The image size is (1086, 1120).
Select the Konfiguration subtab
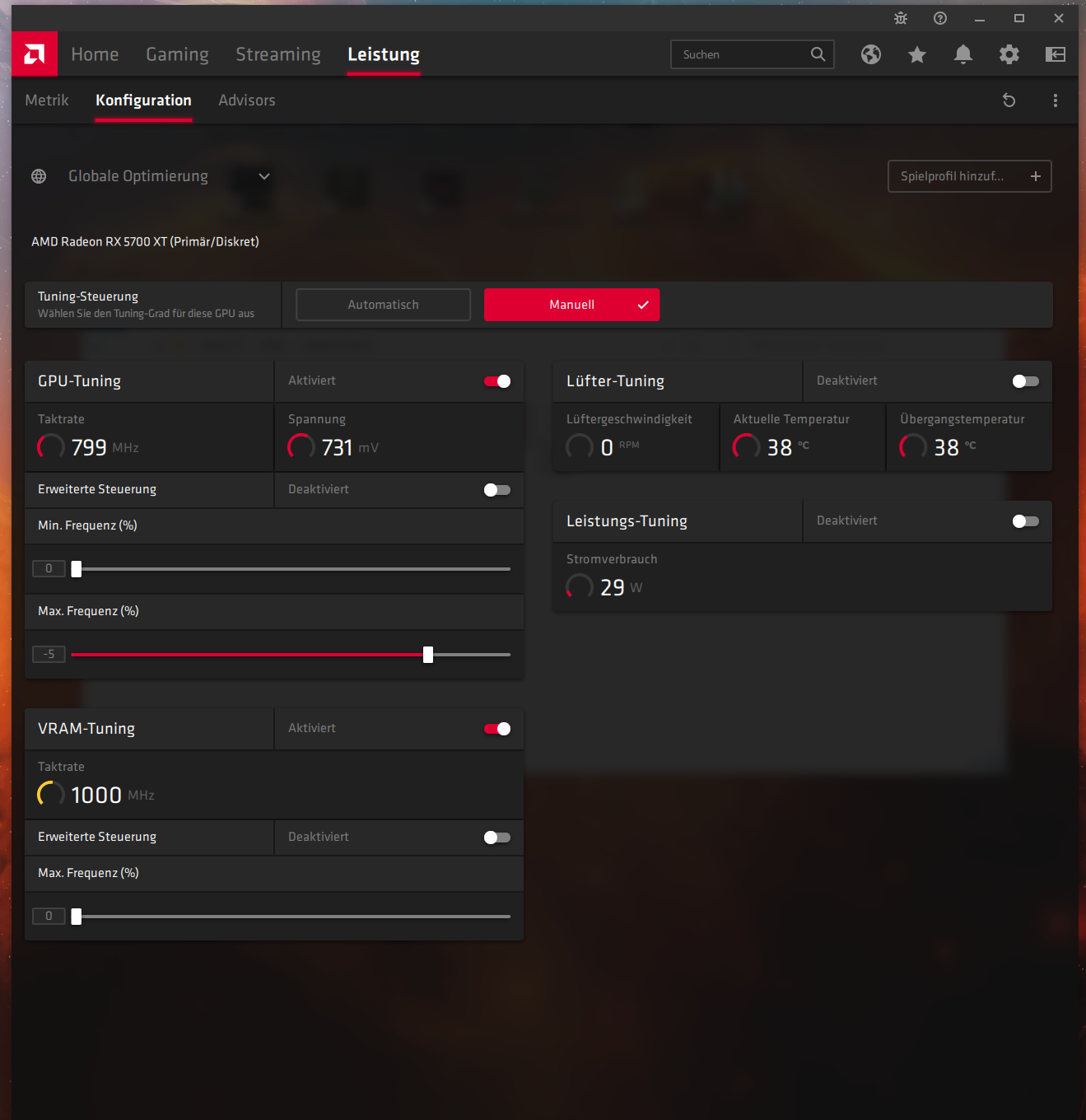coord(143,100)
